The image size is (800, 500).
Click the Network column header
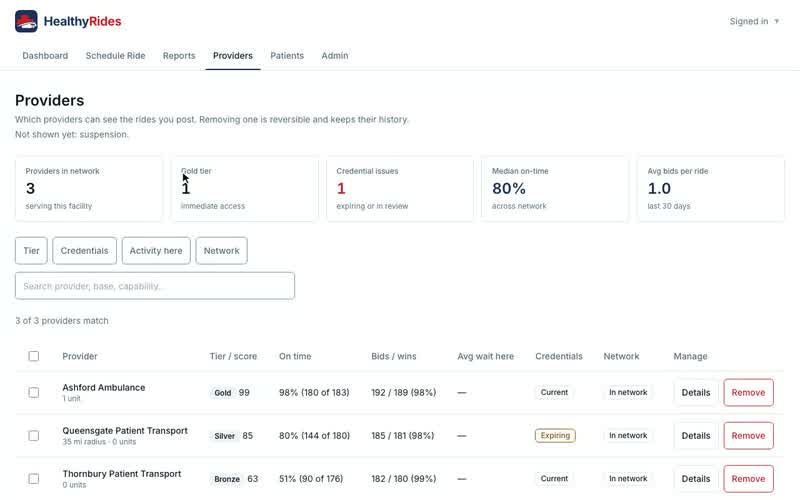click(621, 356)
